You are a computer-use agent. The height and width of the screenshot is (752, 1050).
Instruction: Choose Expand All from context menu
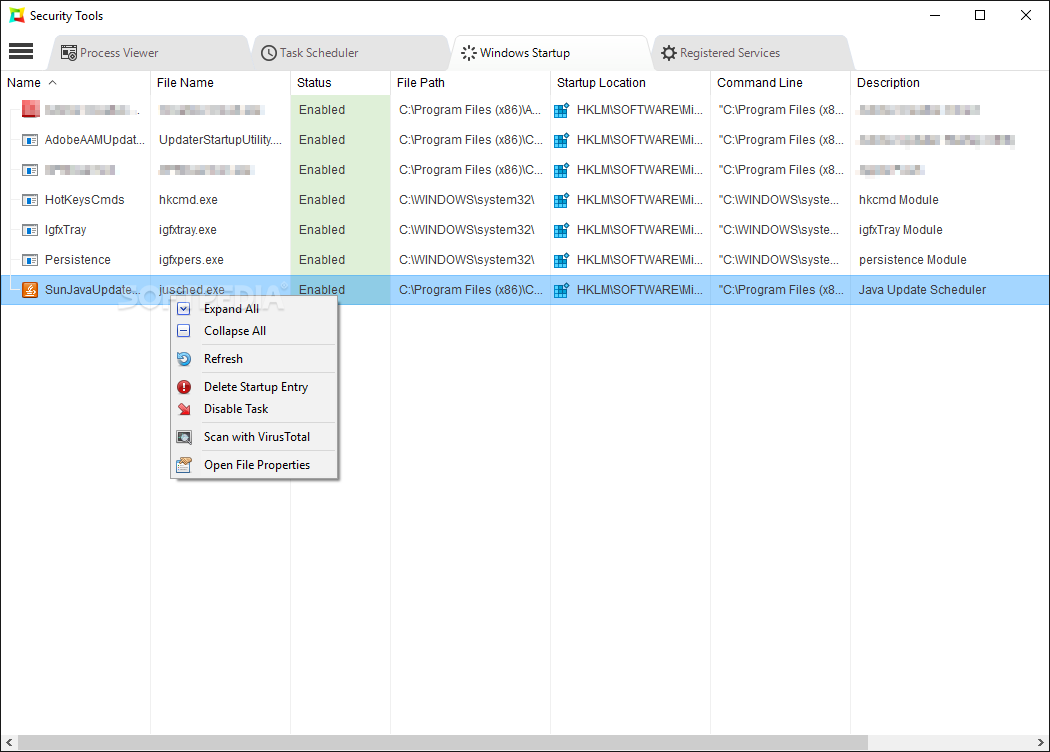coord(254,309)
